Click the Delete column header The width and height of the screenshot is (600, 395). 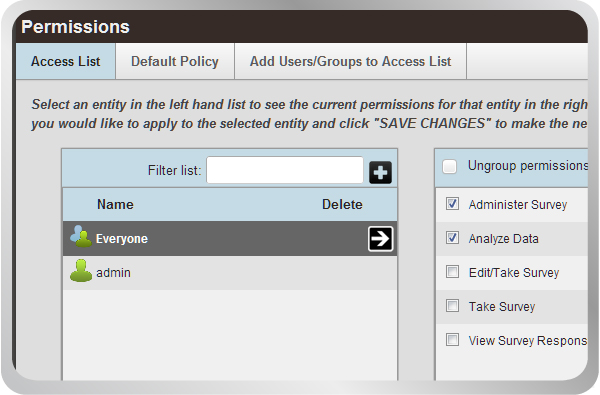click(x=342, y=204)
